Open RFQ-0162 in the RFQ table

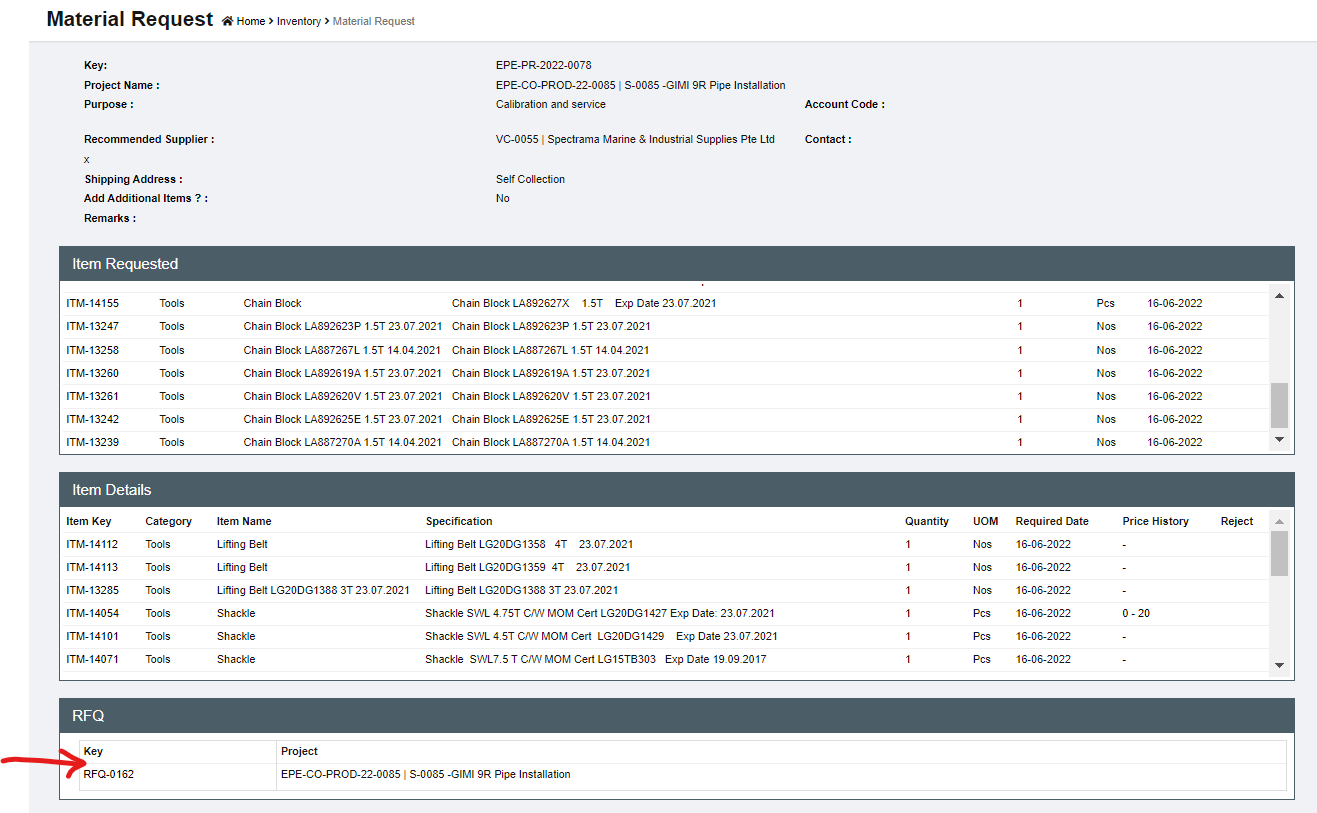(x=109, y=774)
